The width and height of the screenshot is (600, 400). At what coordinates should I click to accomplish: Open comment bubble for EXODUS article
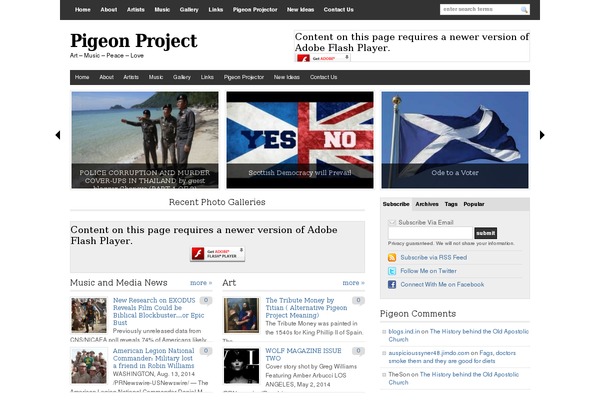click(206, 300)
